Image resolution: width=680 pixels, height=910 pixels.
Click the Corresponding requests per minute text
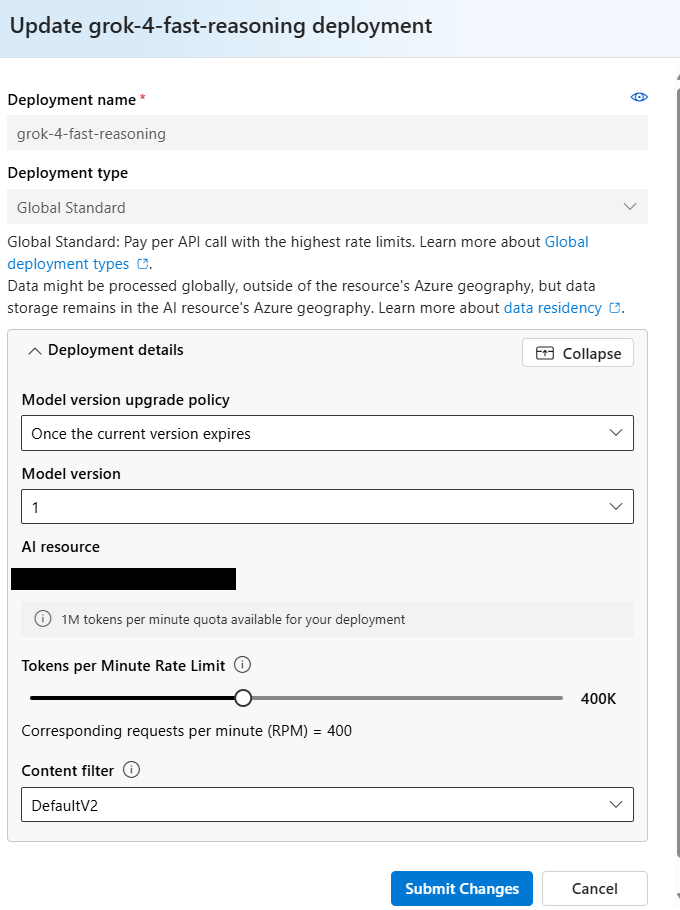click(x=186, y=731)
